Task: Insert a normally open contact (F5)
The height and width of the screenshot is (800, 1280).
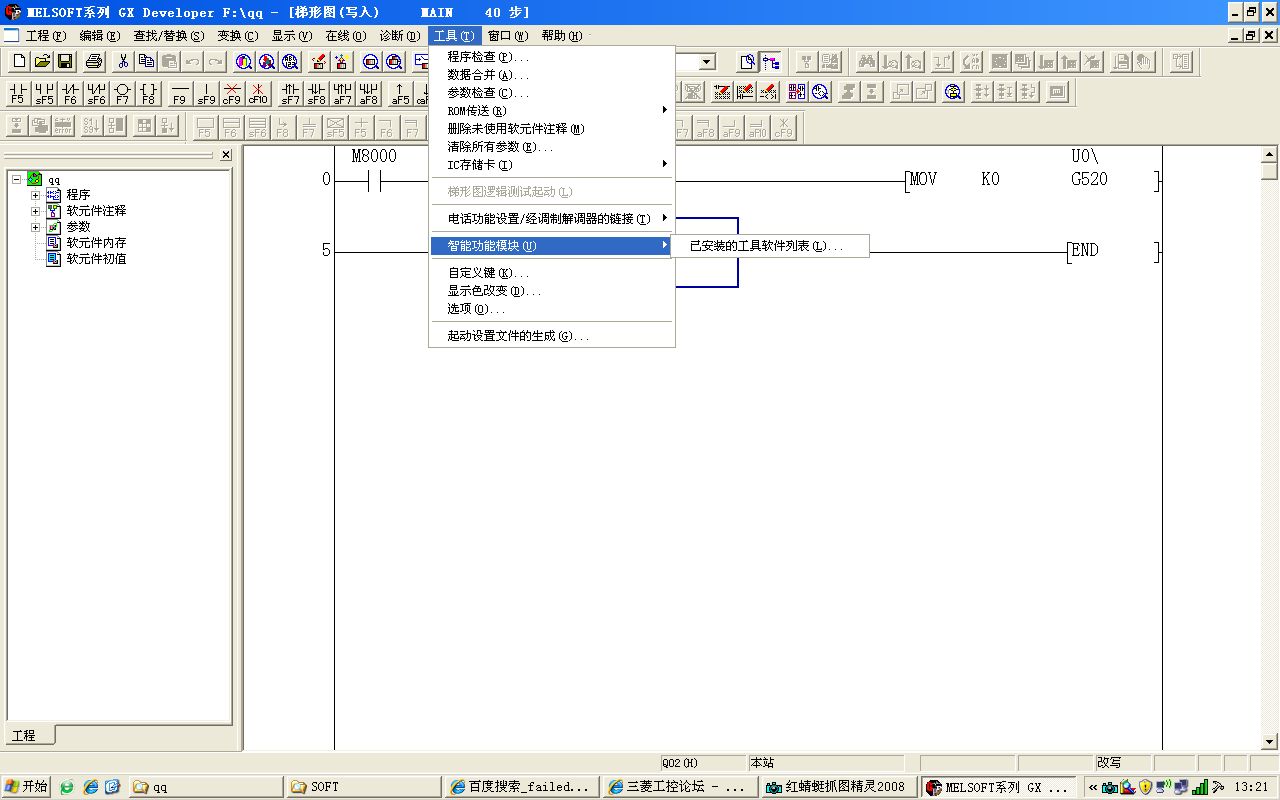Action: click(18, 94)
